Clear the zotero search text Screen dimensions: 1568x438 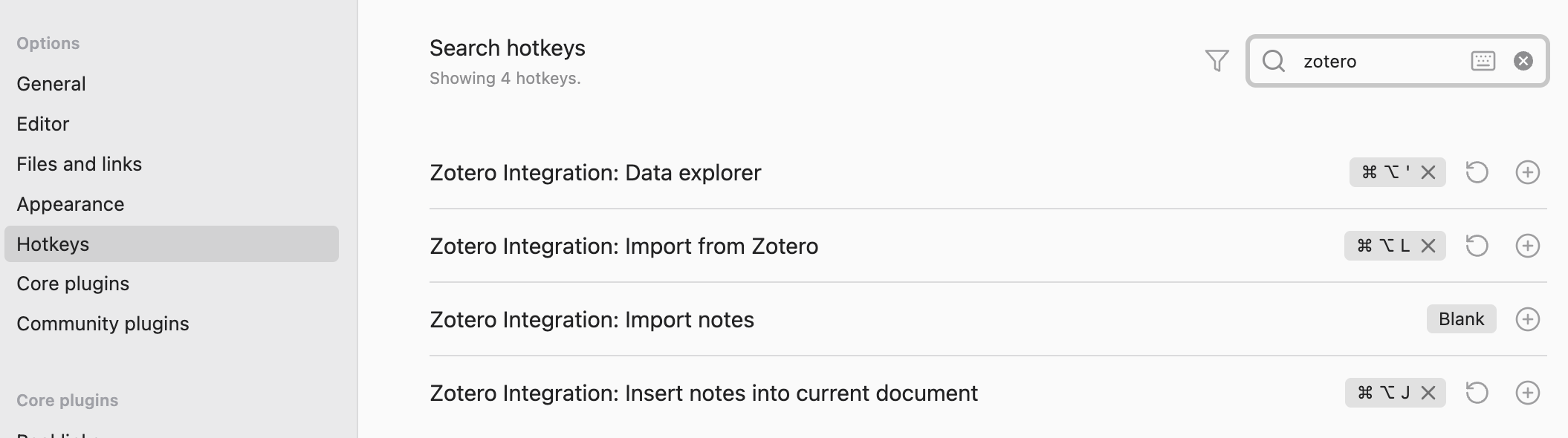[1523, 61]
